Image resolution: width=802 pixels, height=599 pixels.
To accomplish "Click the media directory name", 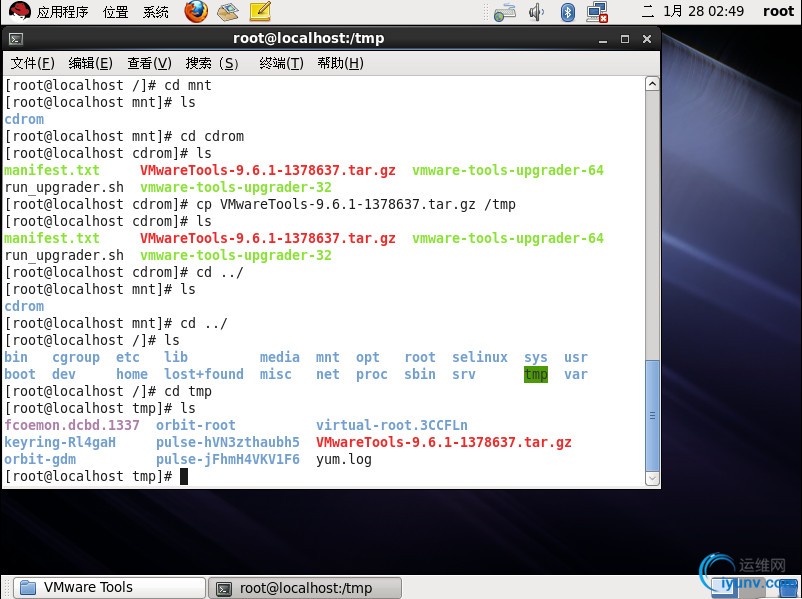I will (280, 357).
